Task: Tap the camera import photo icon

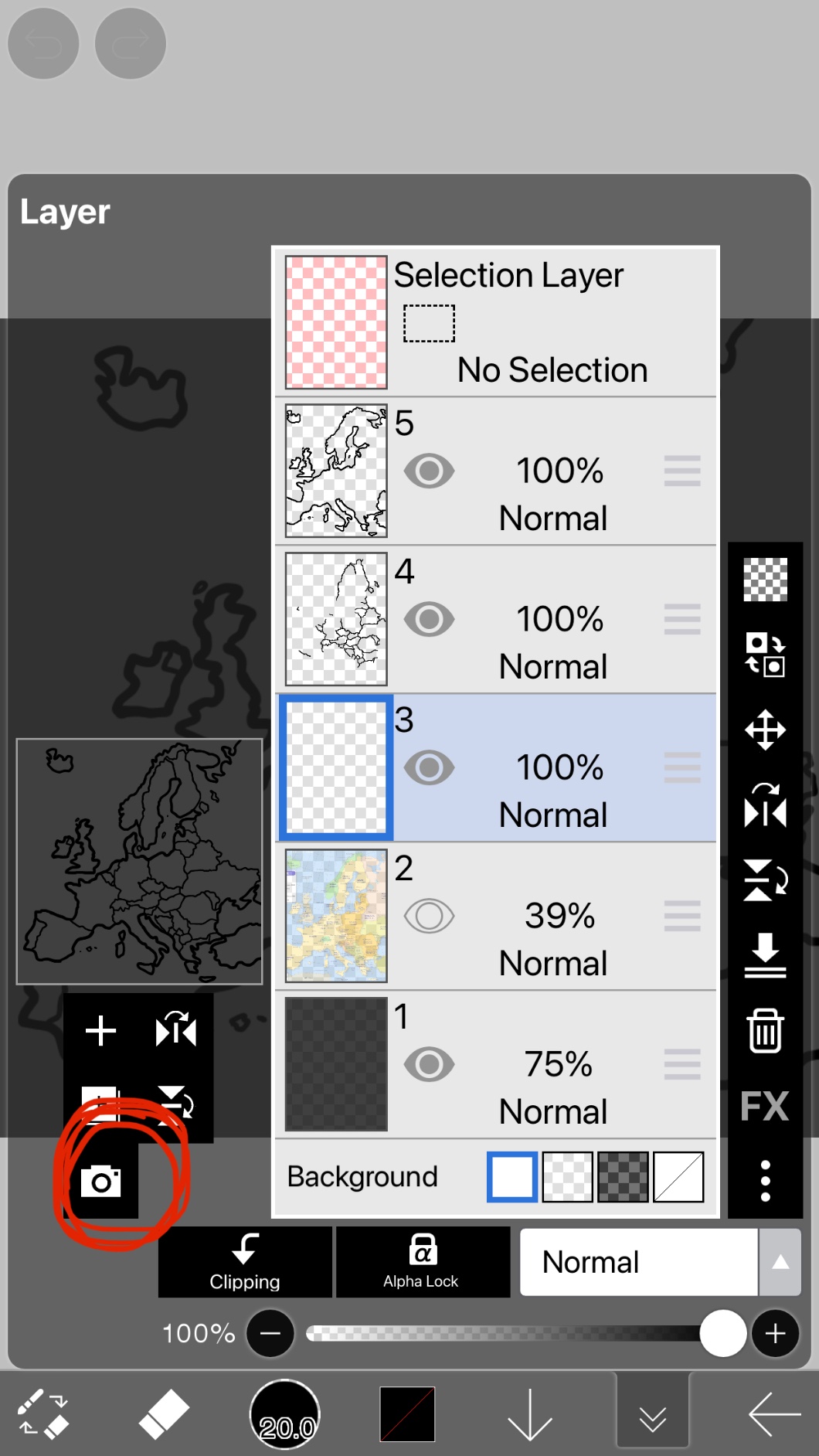Action: coord(101,1181)
